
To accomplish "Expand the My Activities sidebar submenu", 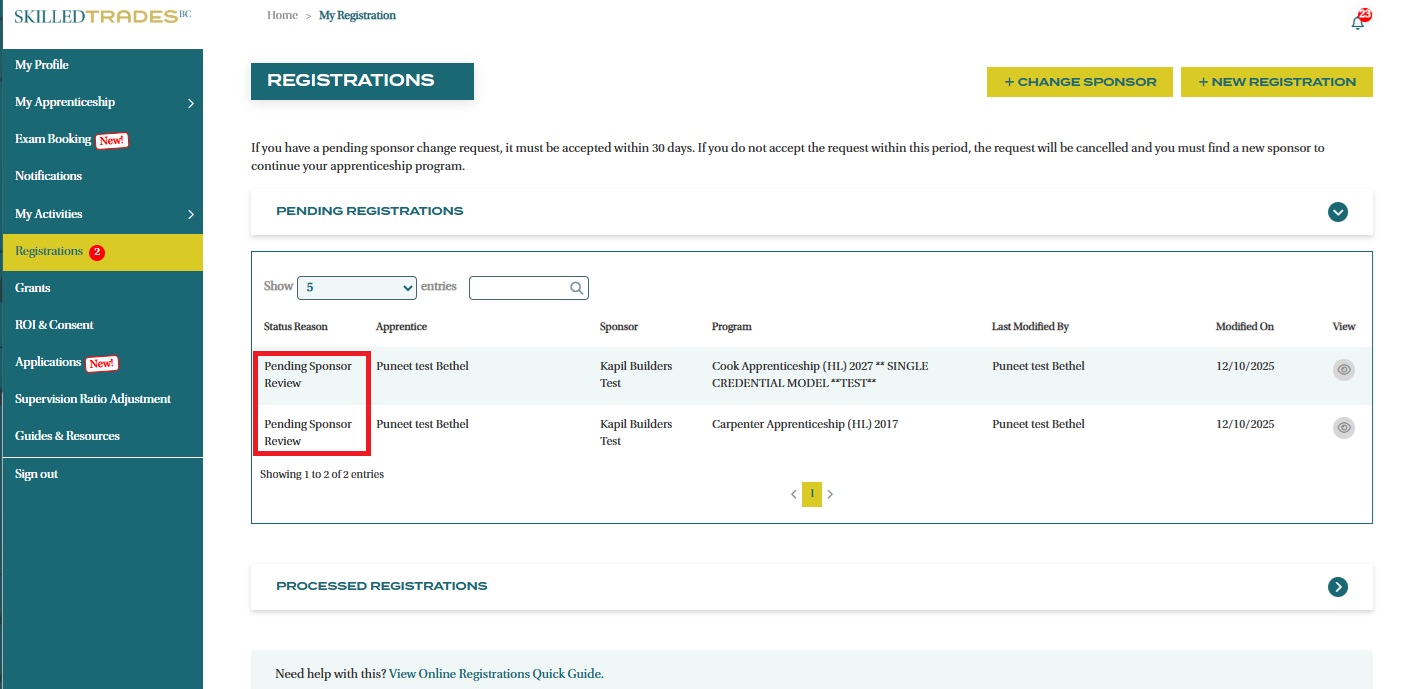I will [190, 214].
